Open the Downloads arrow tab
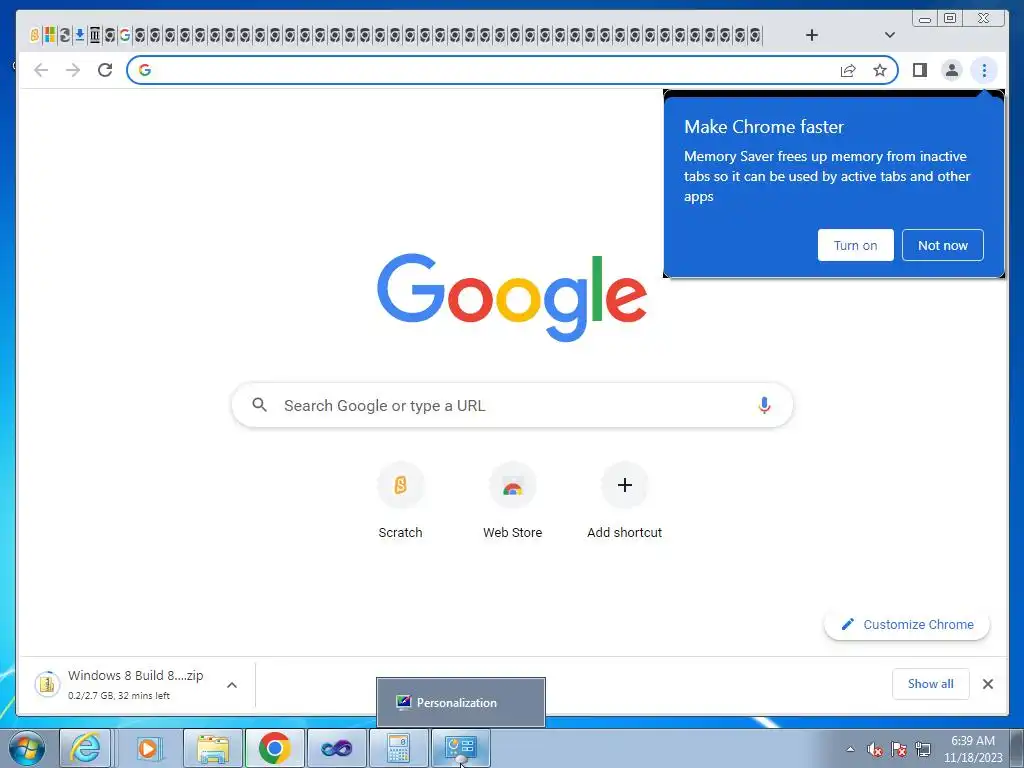Viewport: 1024px width, 768px height. click(x=80, y=35)
